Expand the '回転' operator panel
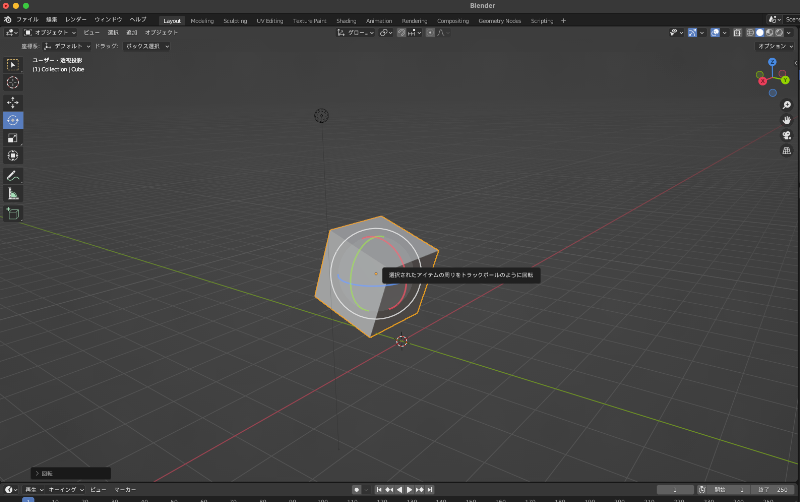 (70, 473)
